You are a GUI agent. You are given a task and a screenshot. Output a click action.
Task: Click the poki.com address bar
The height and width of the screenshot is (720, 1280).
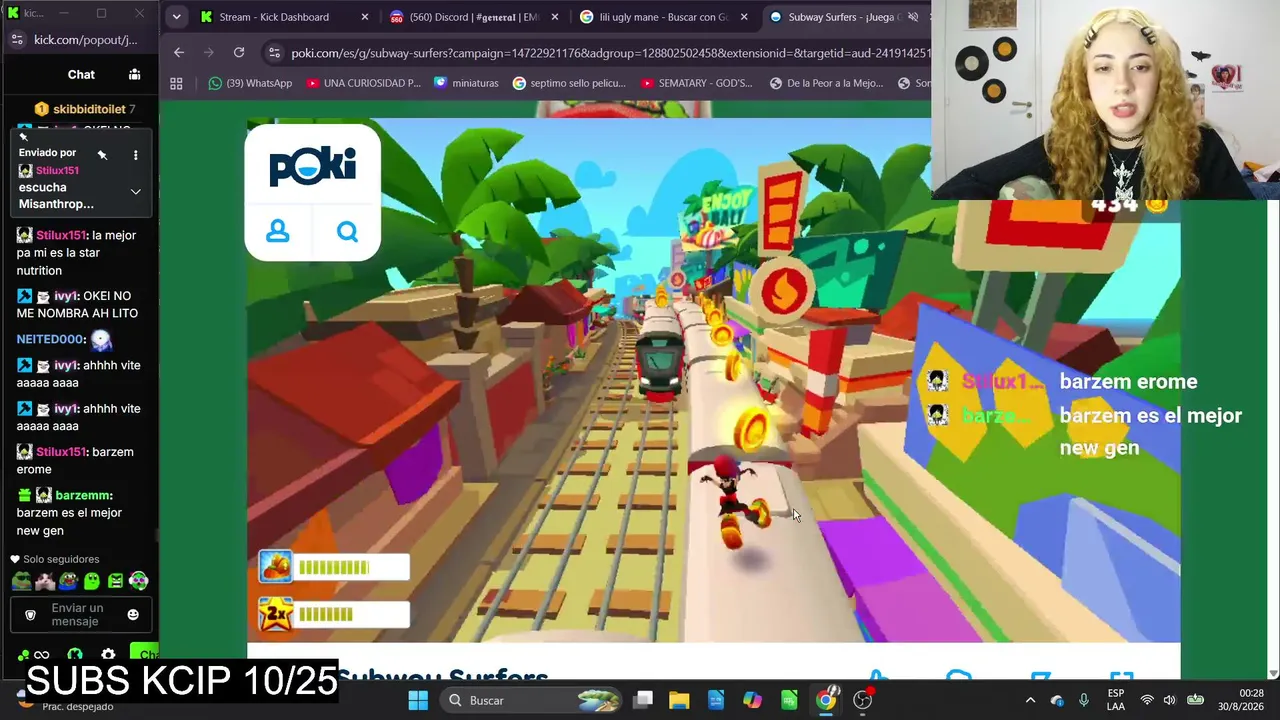pyautogui.click(x=610, y=53)
